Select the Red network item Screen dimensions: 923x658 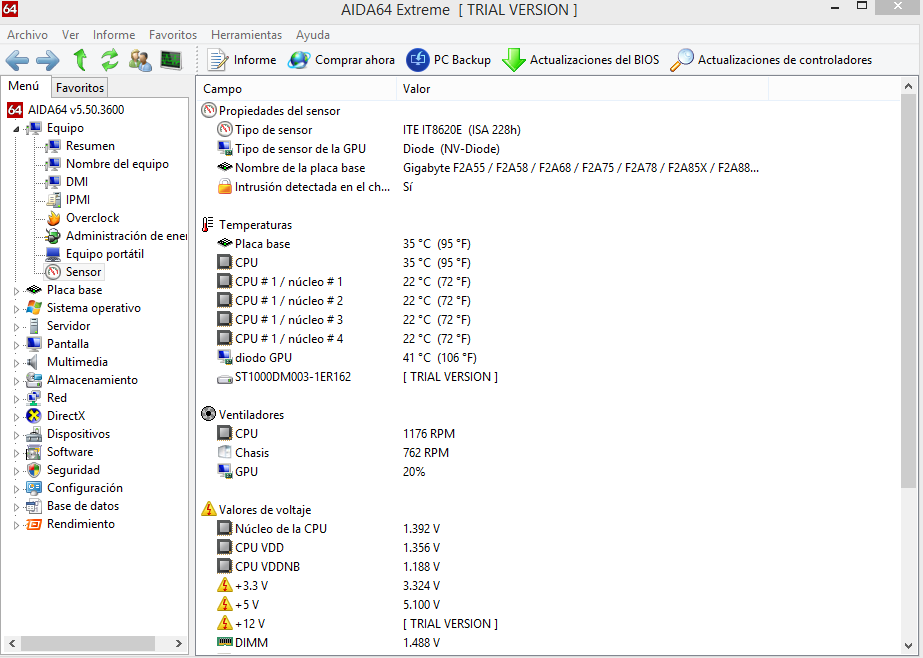(x=57, y=398)
